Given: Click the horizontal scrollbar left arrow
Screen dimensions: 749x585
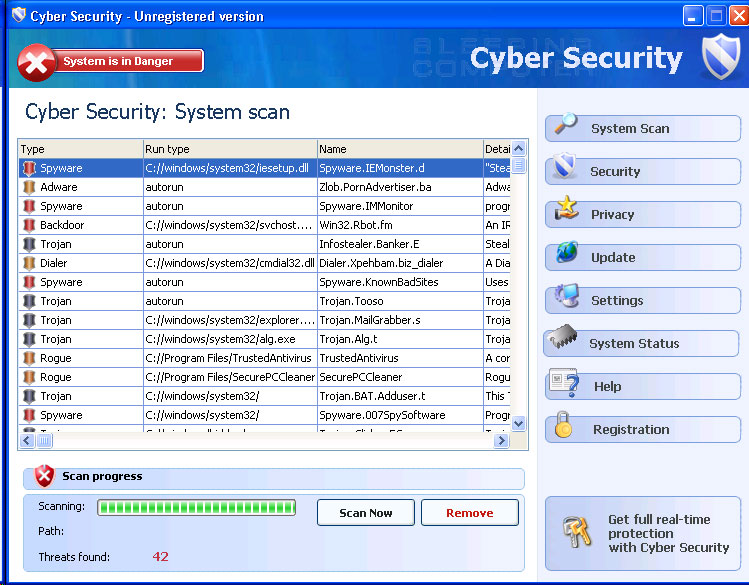Looking at the screenshot, I should click(27, 440).
